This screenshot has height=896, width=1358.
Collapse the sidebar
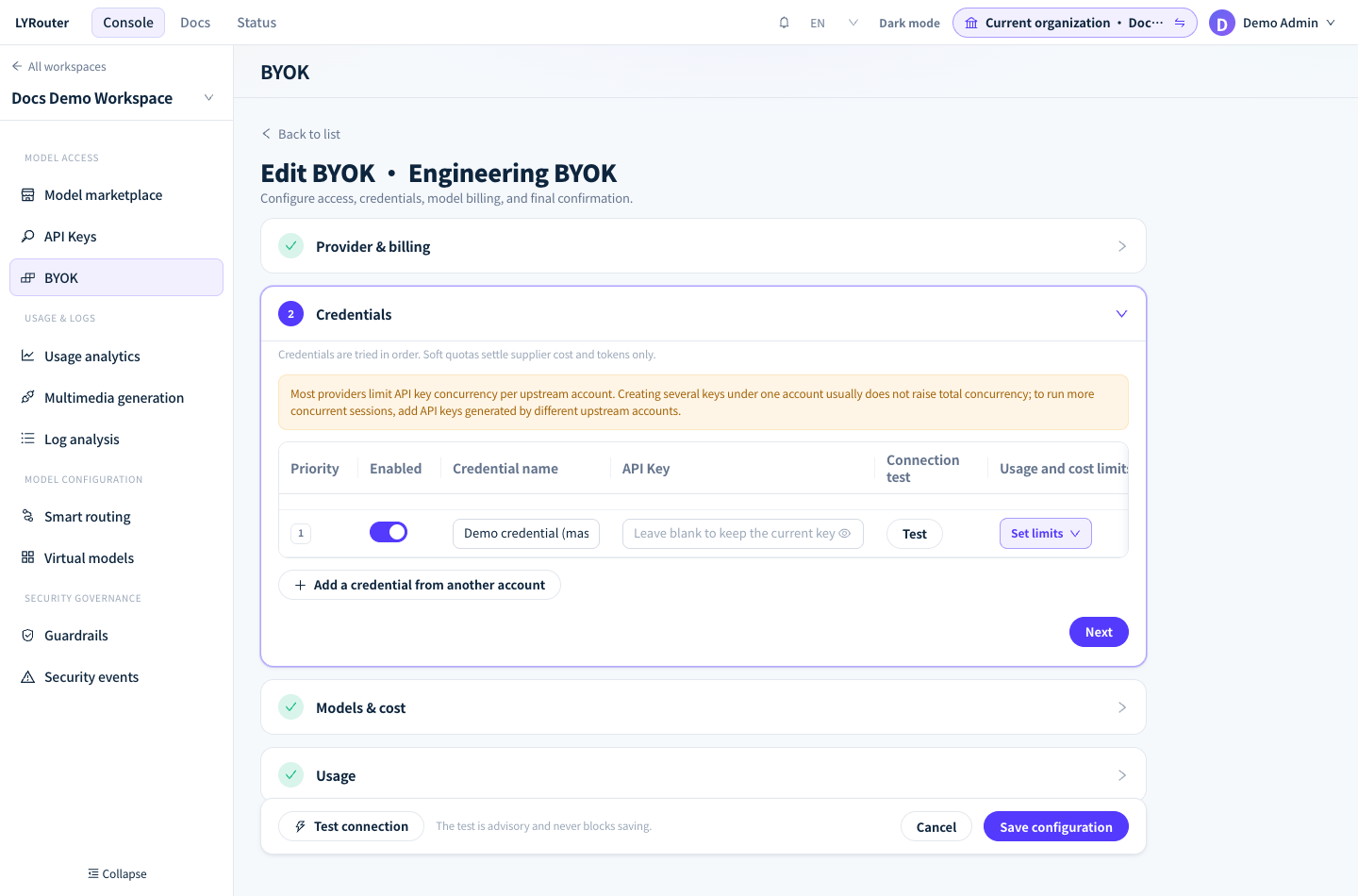click(117, 873)
